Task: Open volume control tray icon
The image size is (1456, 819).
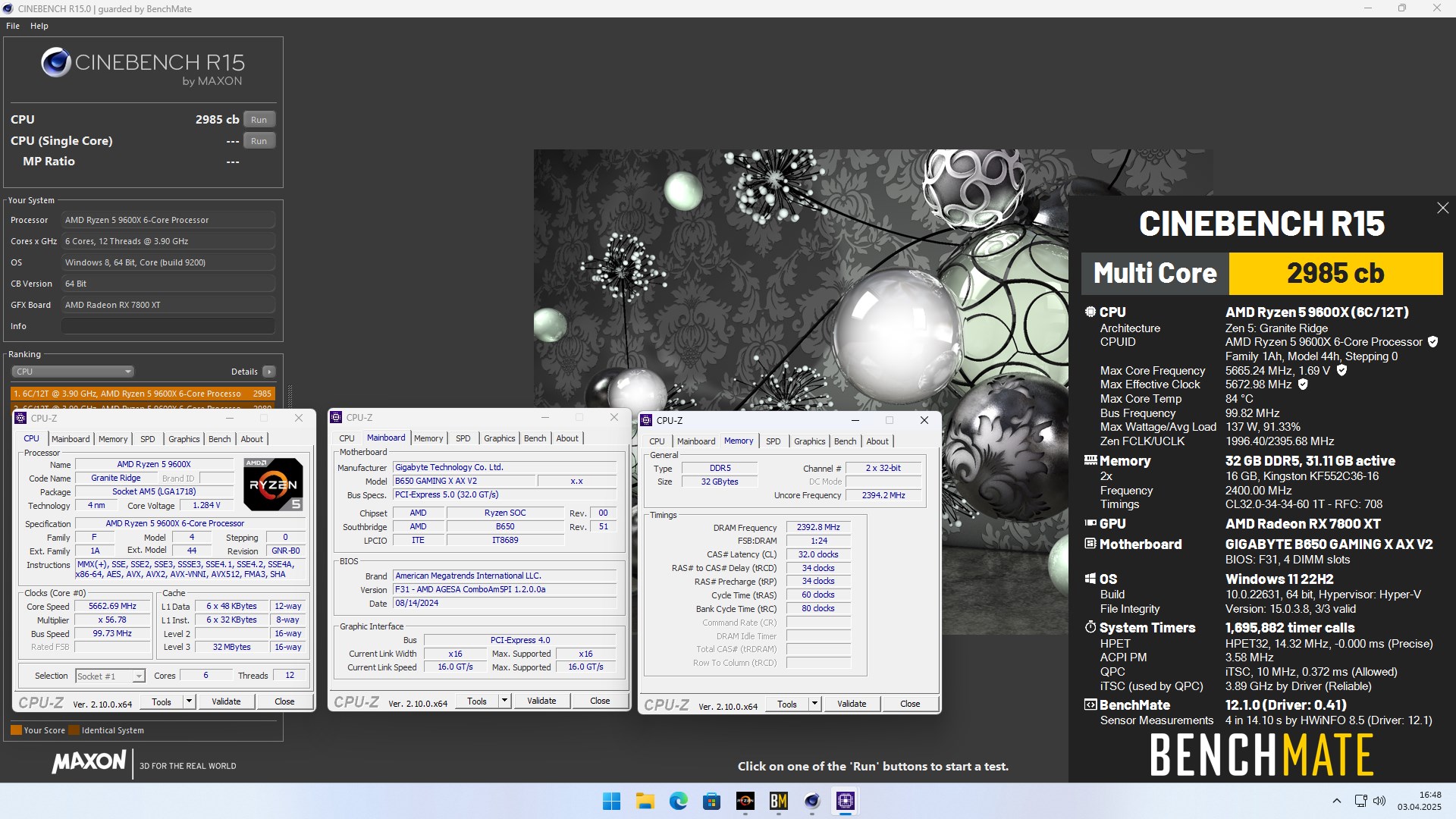Action: (1379, 801)
